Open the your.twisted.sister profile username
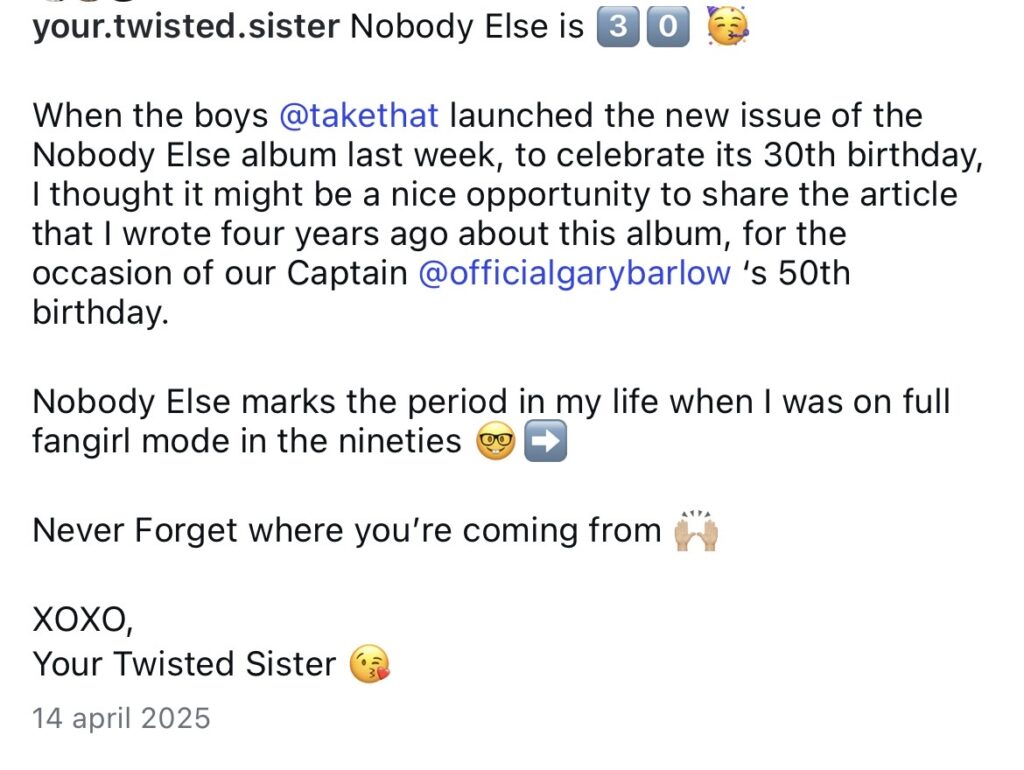This screenshot has width=1024, height=770. click(x=186, y=27)
